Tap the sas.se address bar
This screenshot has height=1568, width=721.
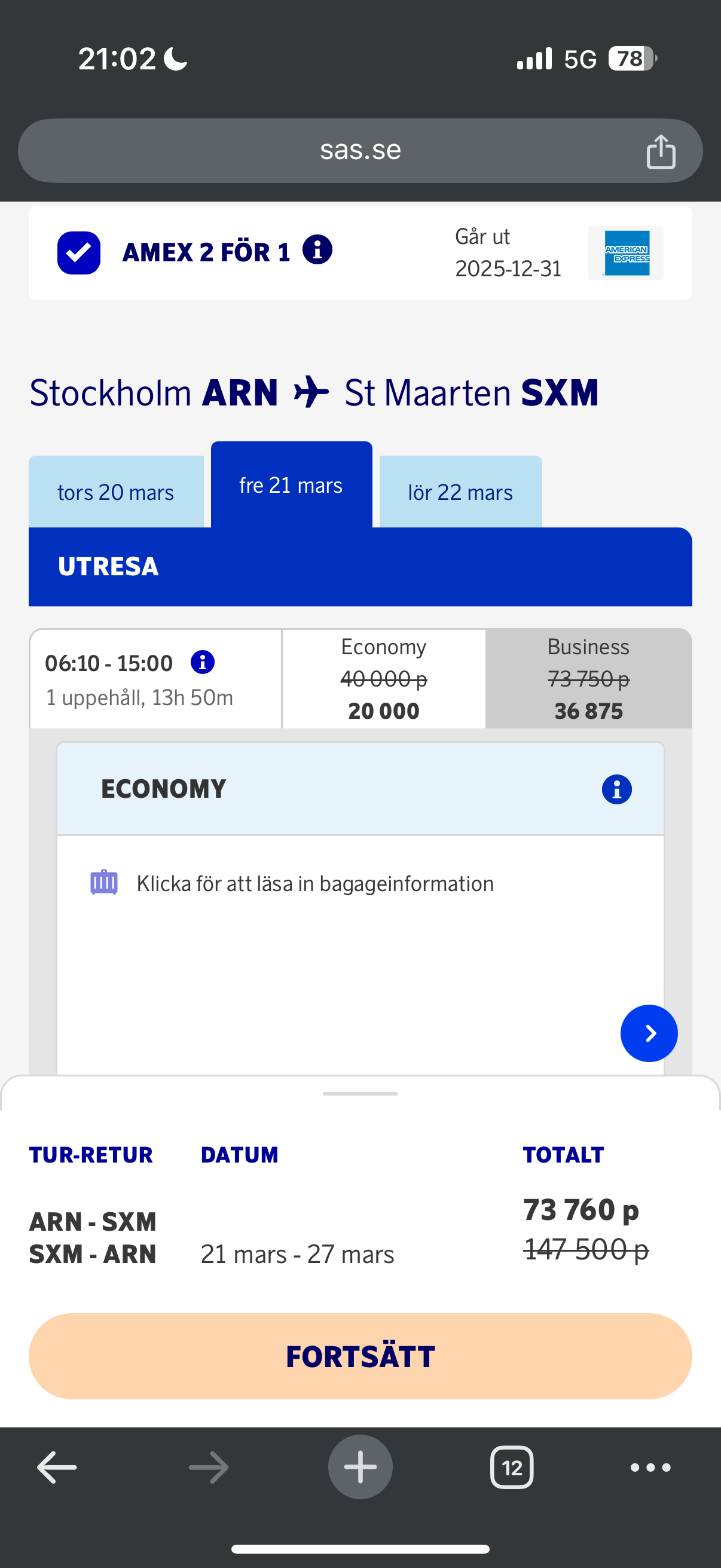[360, 151]
